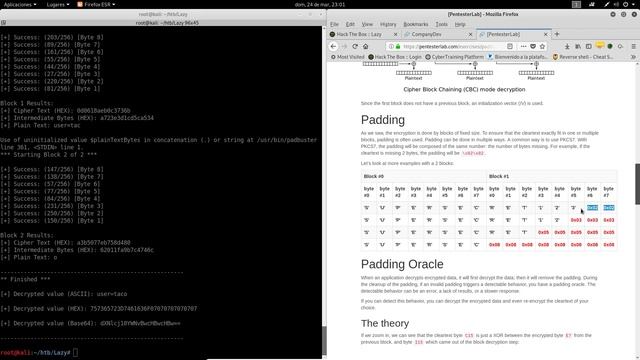
Task: Open Reverse shell Cheat Sheet bookmark
Action: coord(583,57)
